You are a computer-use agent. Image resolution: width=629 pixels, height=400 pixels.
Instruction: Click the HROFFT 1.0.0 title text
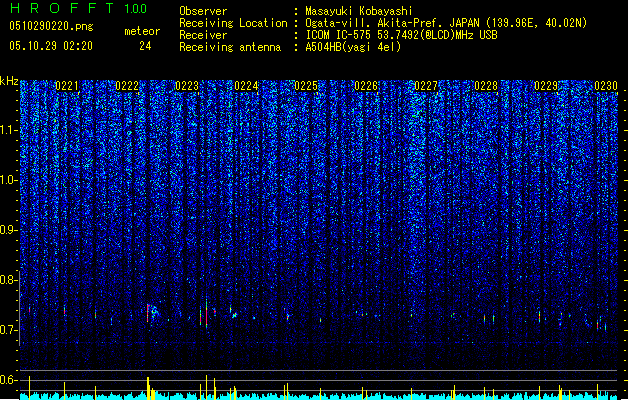[x=78, y=8]
